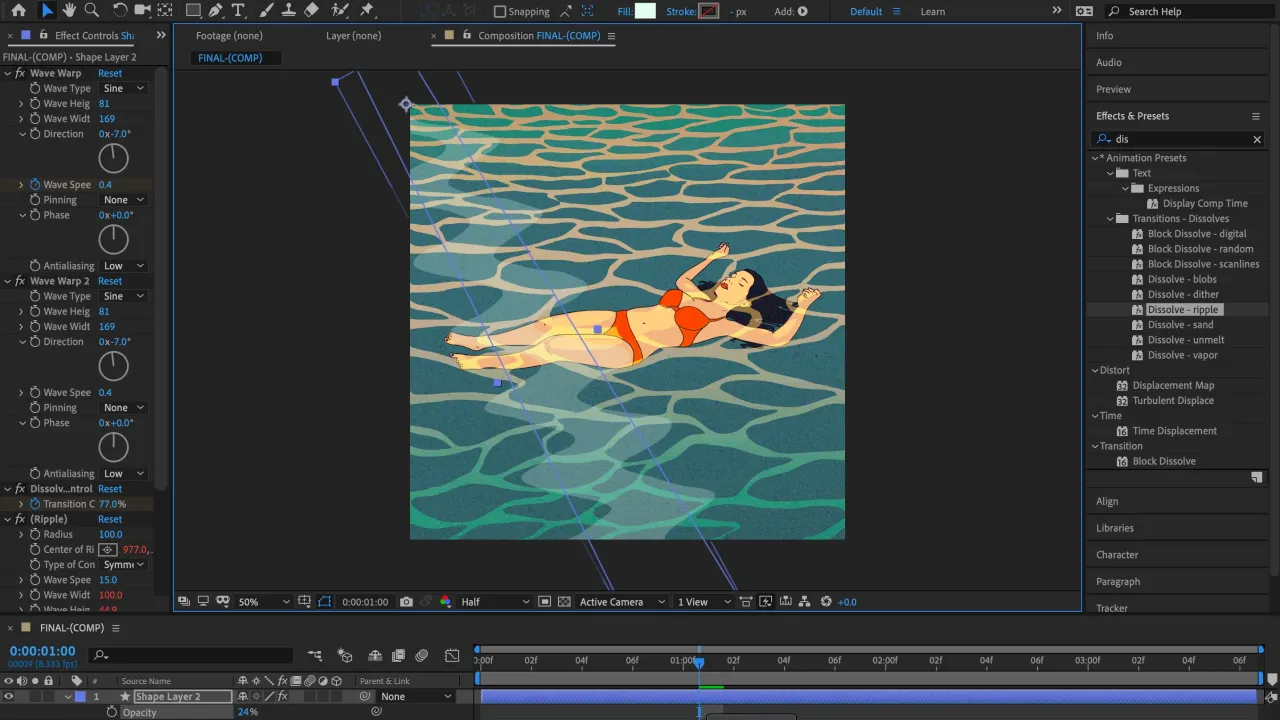The height and width of the screenshot is (720, 1280).
Task: Toggle mask and shape path visibility
Action: 325,602
